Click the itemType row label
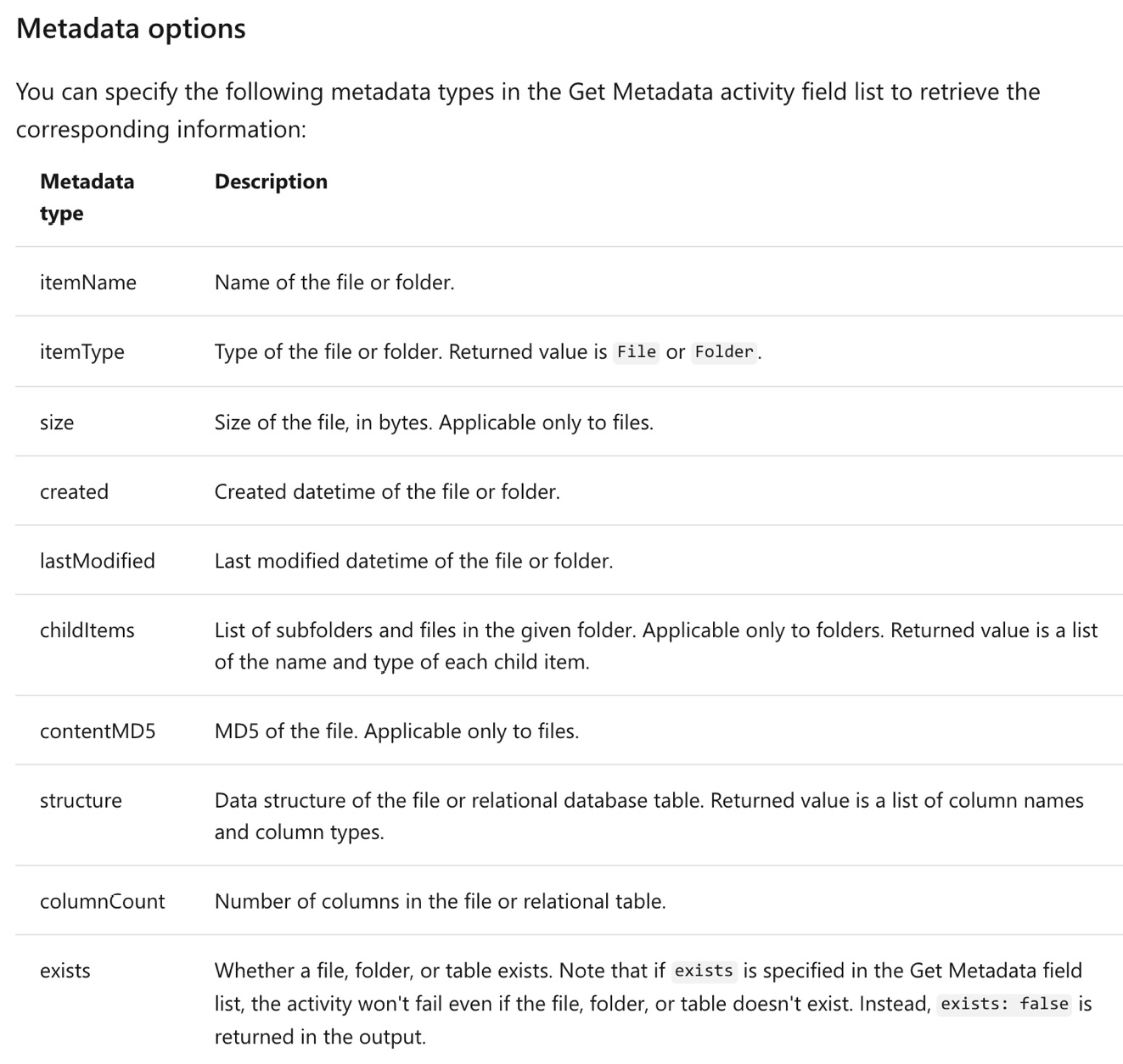 tap(81, 352)
